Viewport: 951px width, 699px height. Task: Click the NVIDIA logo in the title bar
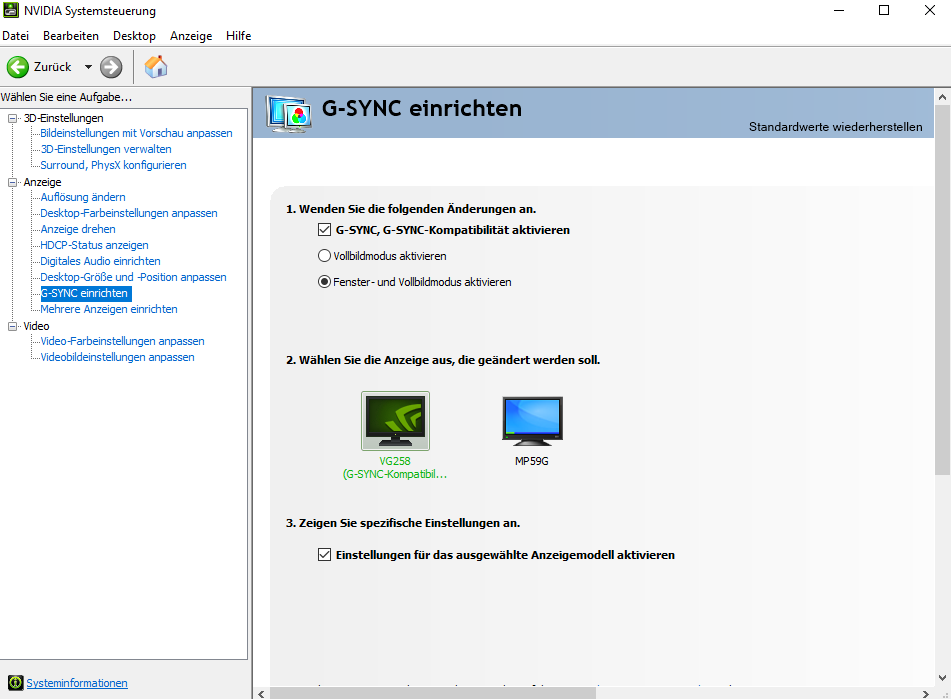point(11,11)
